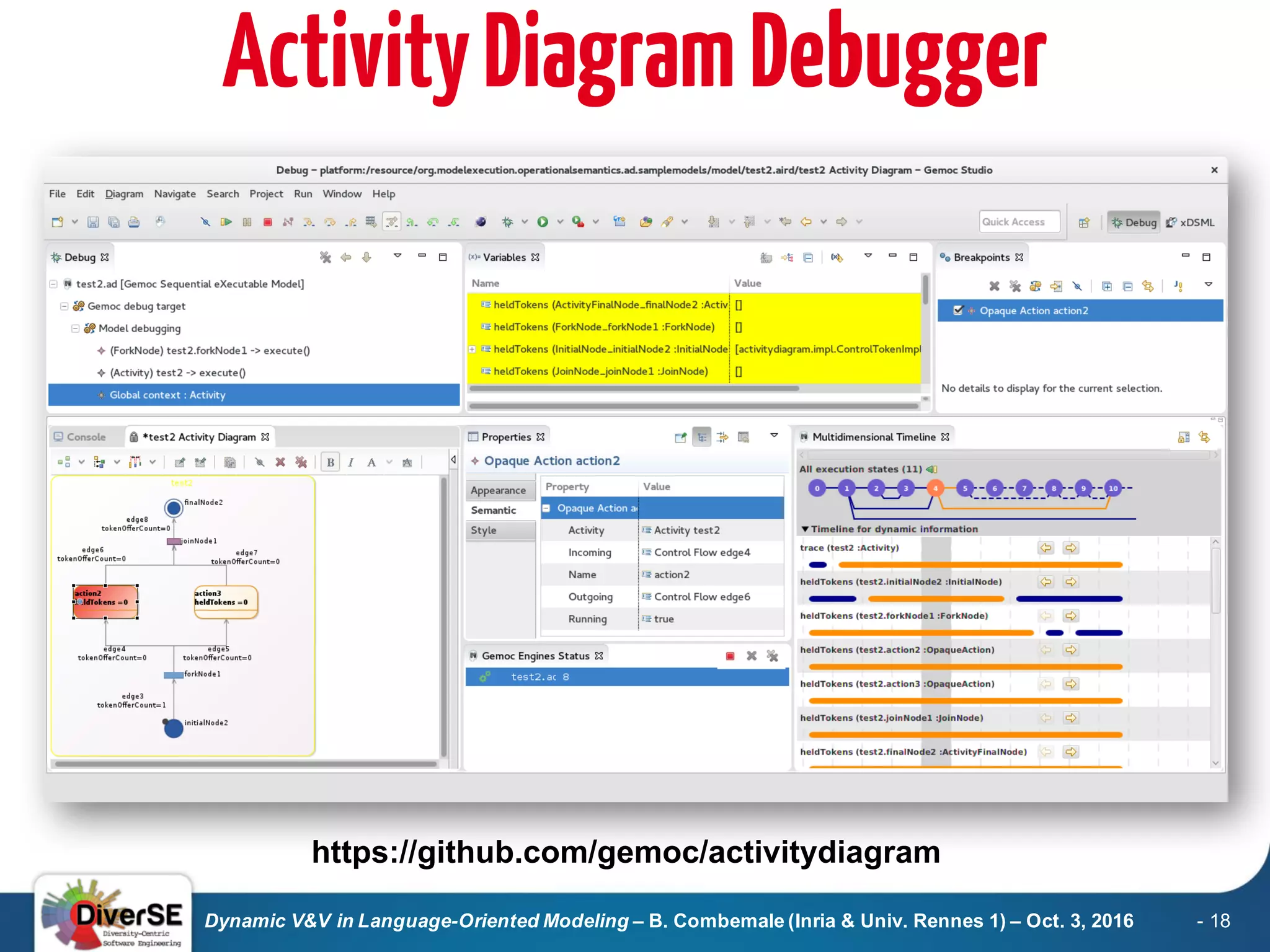Image resolution: width=1270 pixels, height=952 pixels.
Task: Click the red Terminate icon in main toolbar
Action: pyautogui.click(x=267, y=222)
